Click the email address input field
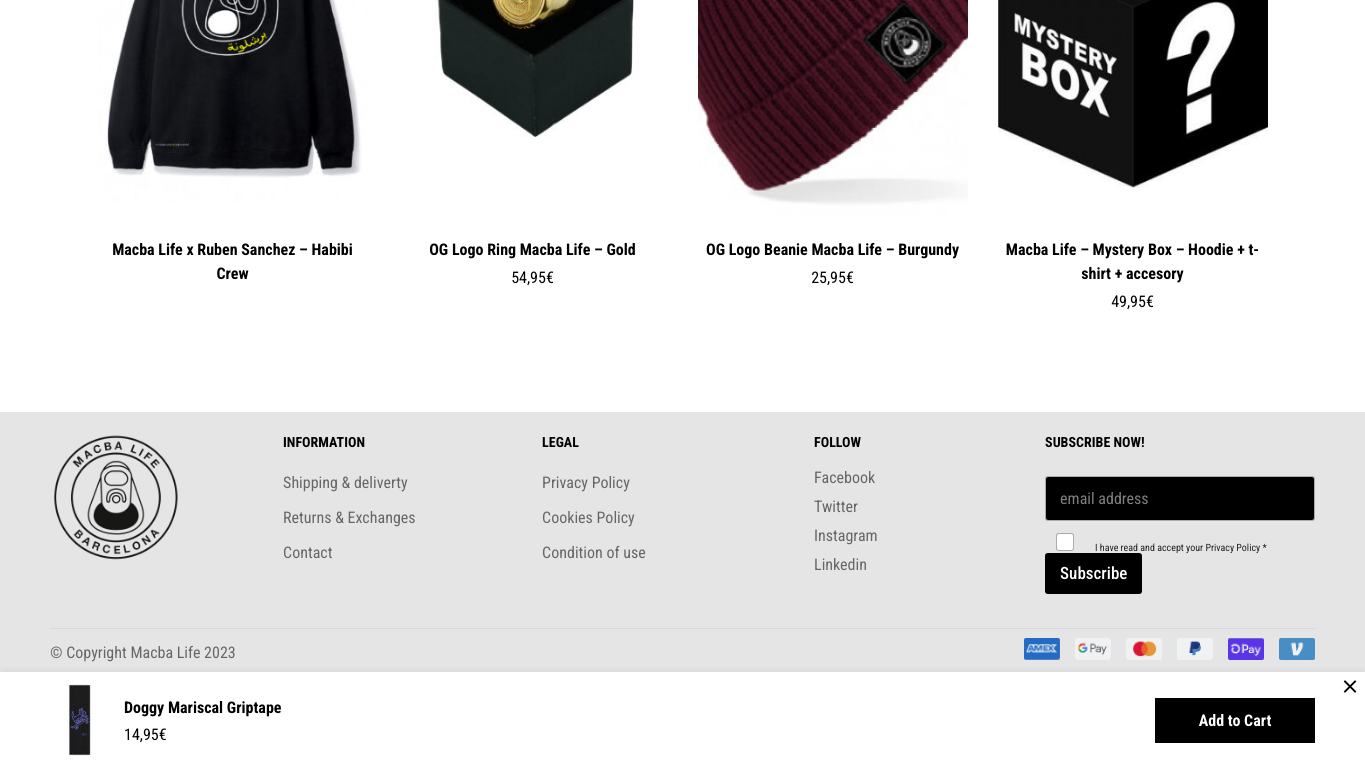Viewport: 1365px width, 768px height. click(x=1179, y=498)
